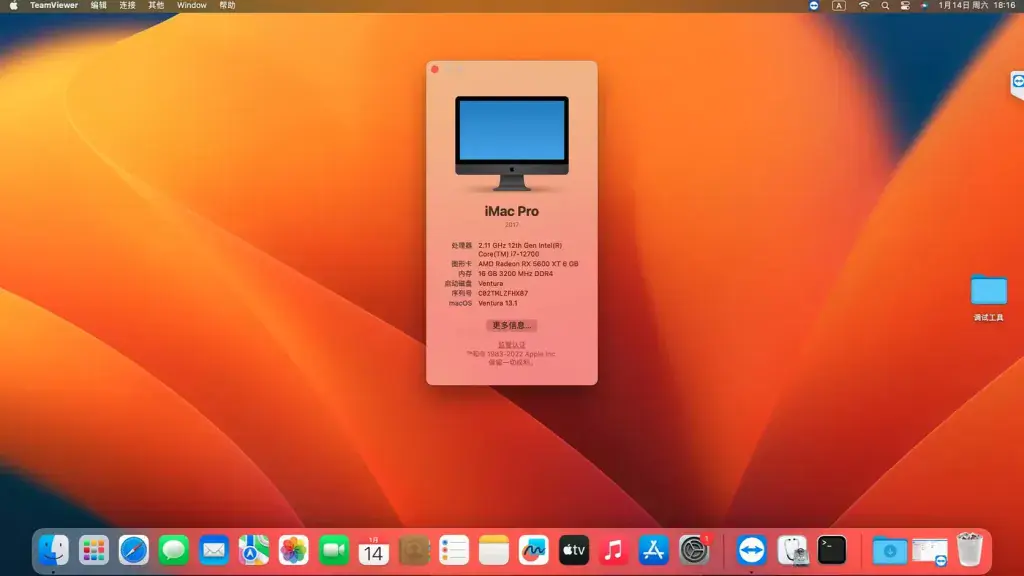Click AMD Radeon RX 5600 XT text
The height and width of the screenshot is (576, 1024).
[x=528, y=264]
